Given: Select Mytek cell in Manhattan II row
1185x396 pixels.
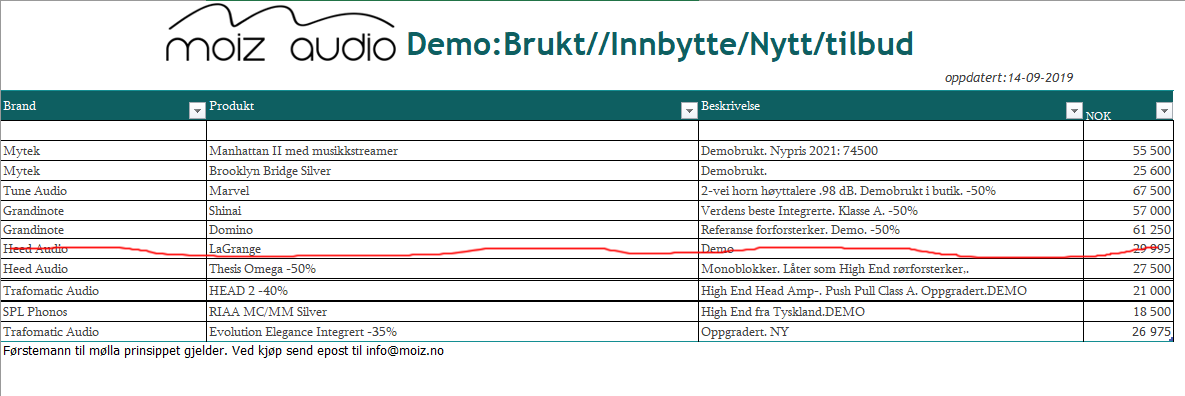Looking at the screenshot, I should [x=104, y=151].
